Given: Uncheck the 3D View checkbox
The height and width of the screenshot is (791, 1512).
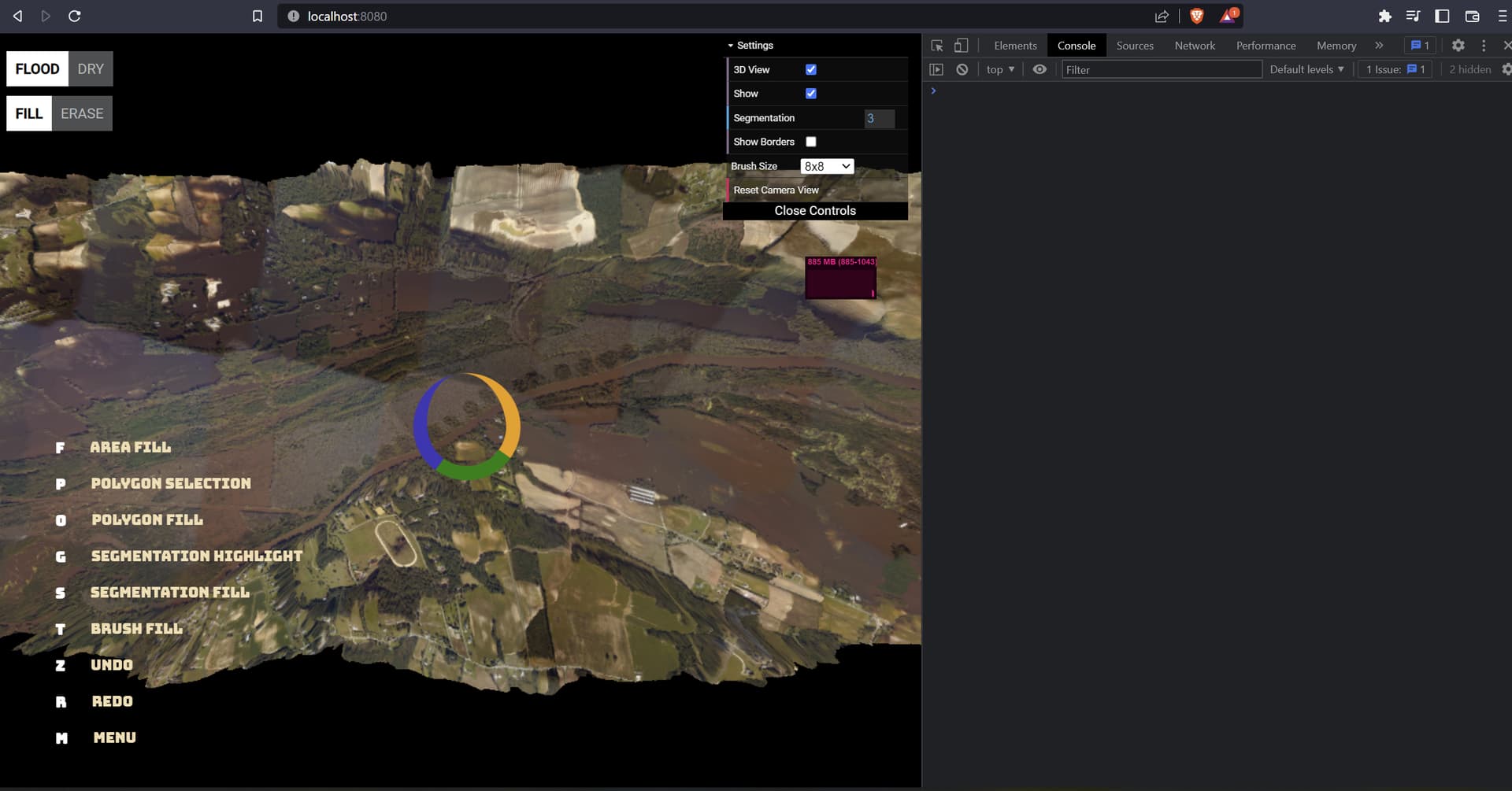Looking at the screenshot, I should (x=810, y=69).
